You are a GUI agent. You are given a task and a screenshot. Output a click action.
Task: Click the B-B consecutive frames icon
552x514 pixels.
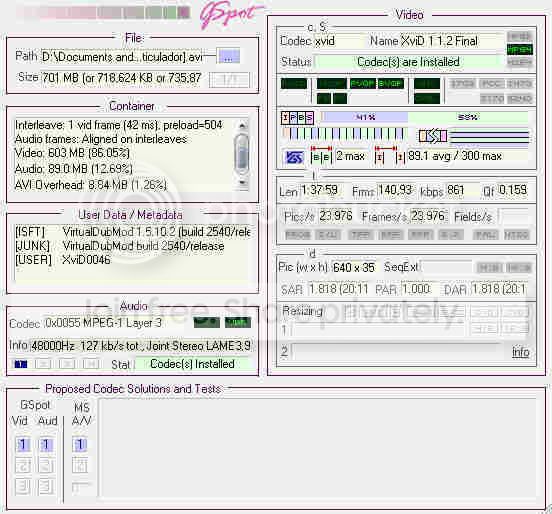pos(321,155)
